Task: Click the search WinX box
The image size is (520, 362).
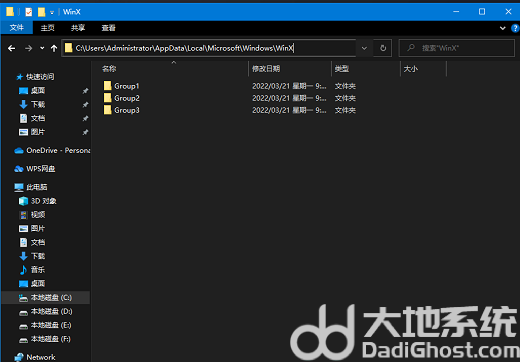Action: pos(457,48)
